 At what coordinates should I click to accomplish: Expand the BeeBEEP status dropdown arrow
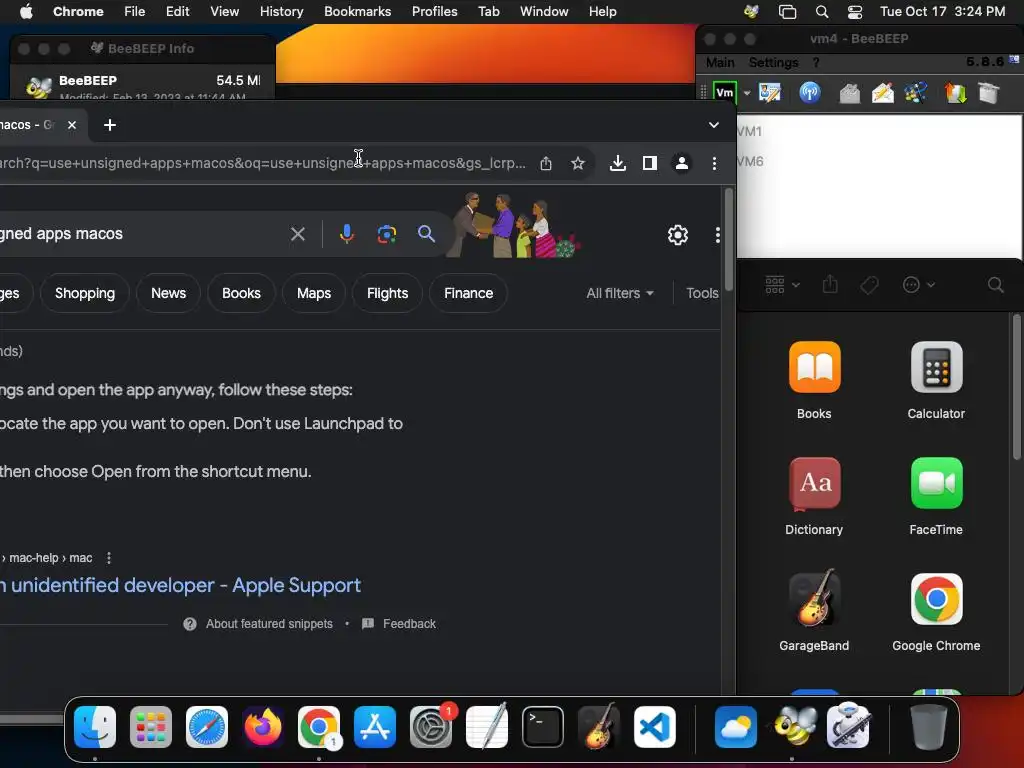click(x=746, y=93)
